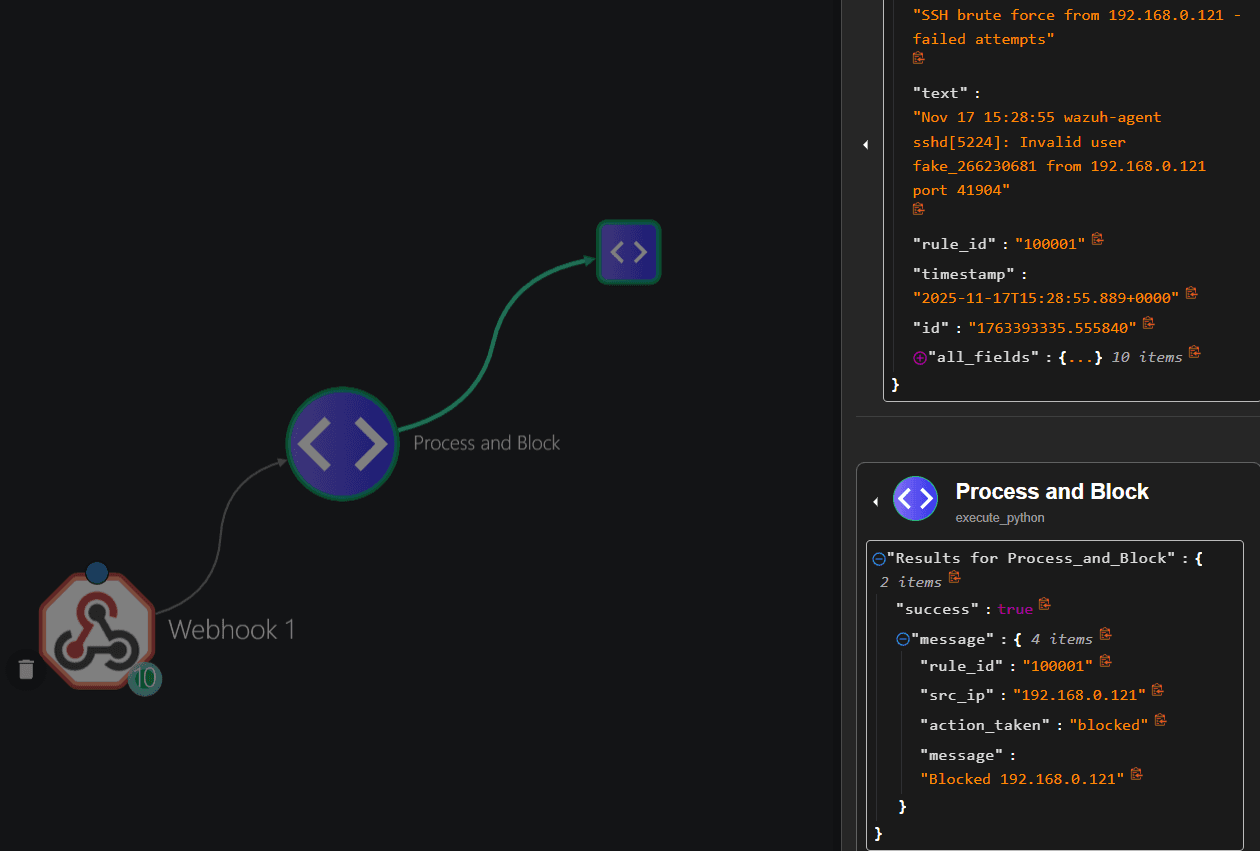This screenshot has width=1260, height=851.
Task: Expand the all_fields object
Action: tap(920, 357)
